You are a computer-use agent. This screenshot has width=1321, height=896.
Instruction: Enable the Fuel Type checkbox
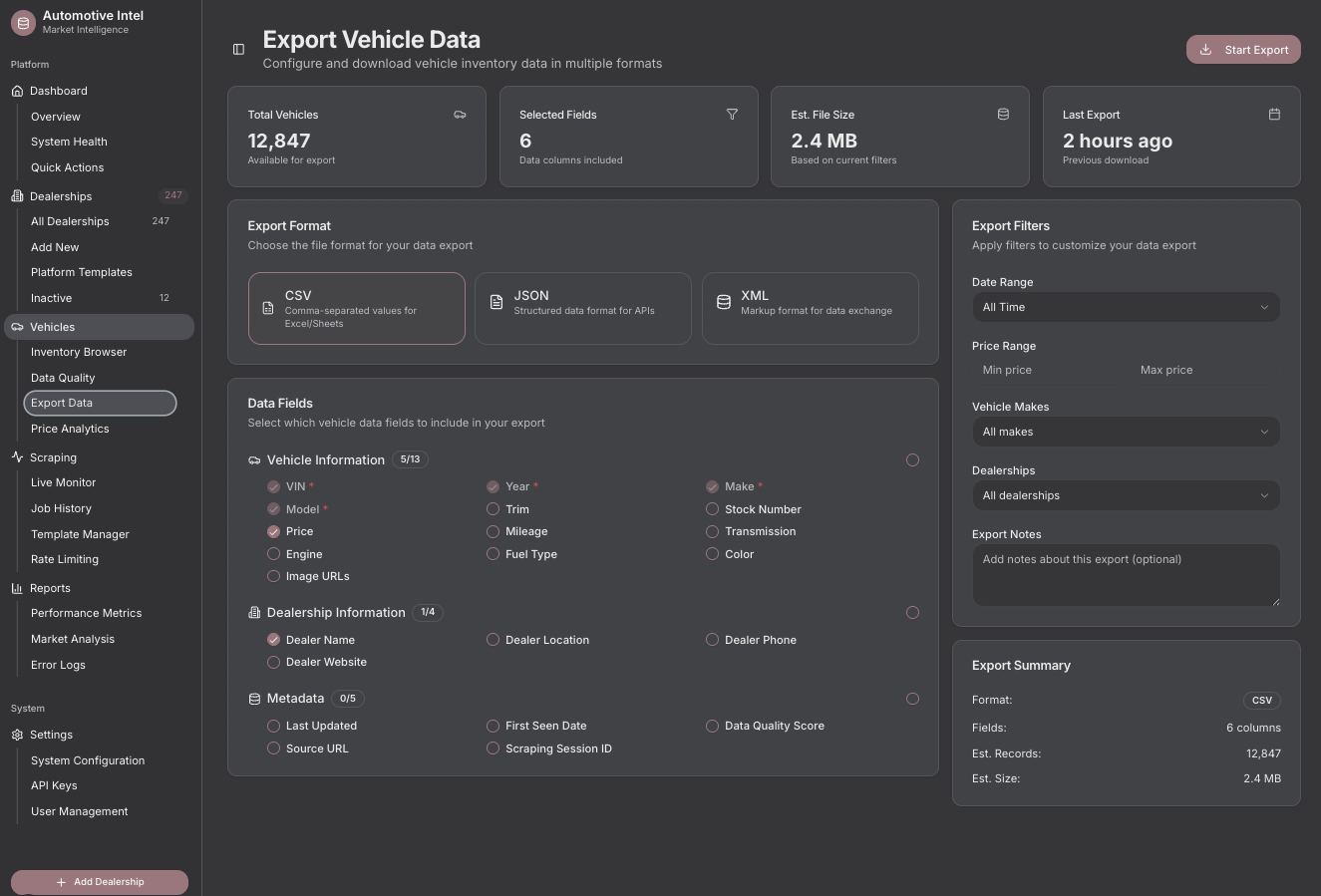[x=493, y=554]
